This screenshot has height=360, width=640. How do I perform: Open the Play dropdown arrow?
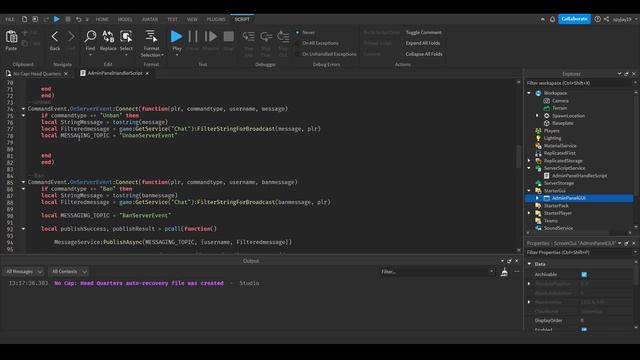pos(177,55)
